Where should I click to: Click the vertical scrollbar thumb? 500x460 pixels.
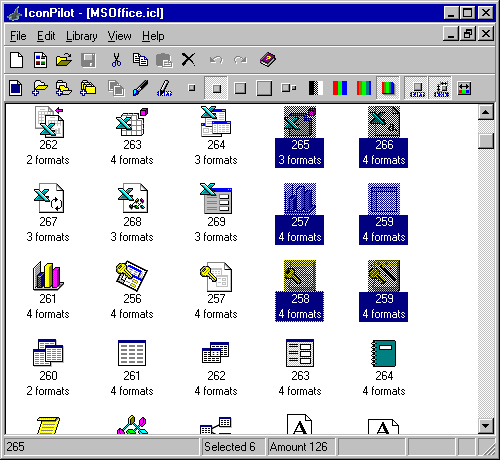(485, 141)
